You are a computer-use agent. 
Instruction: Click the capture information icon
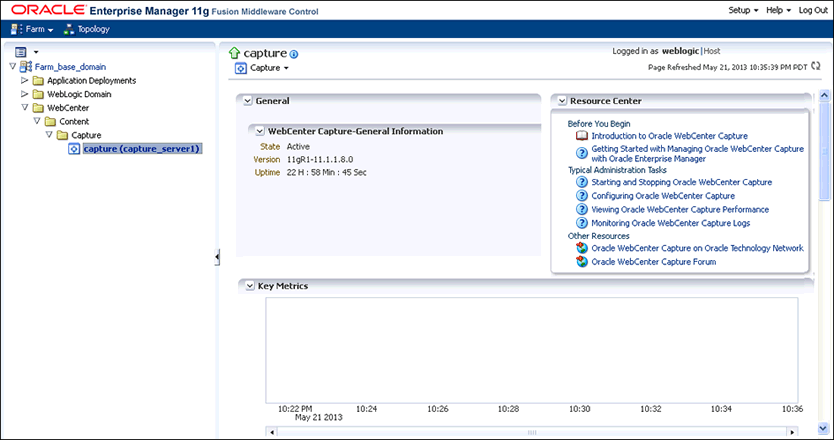(294, 54)
